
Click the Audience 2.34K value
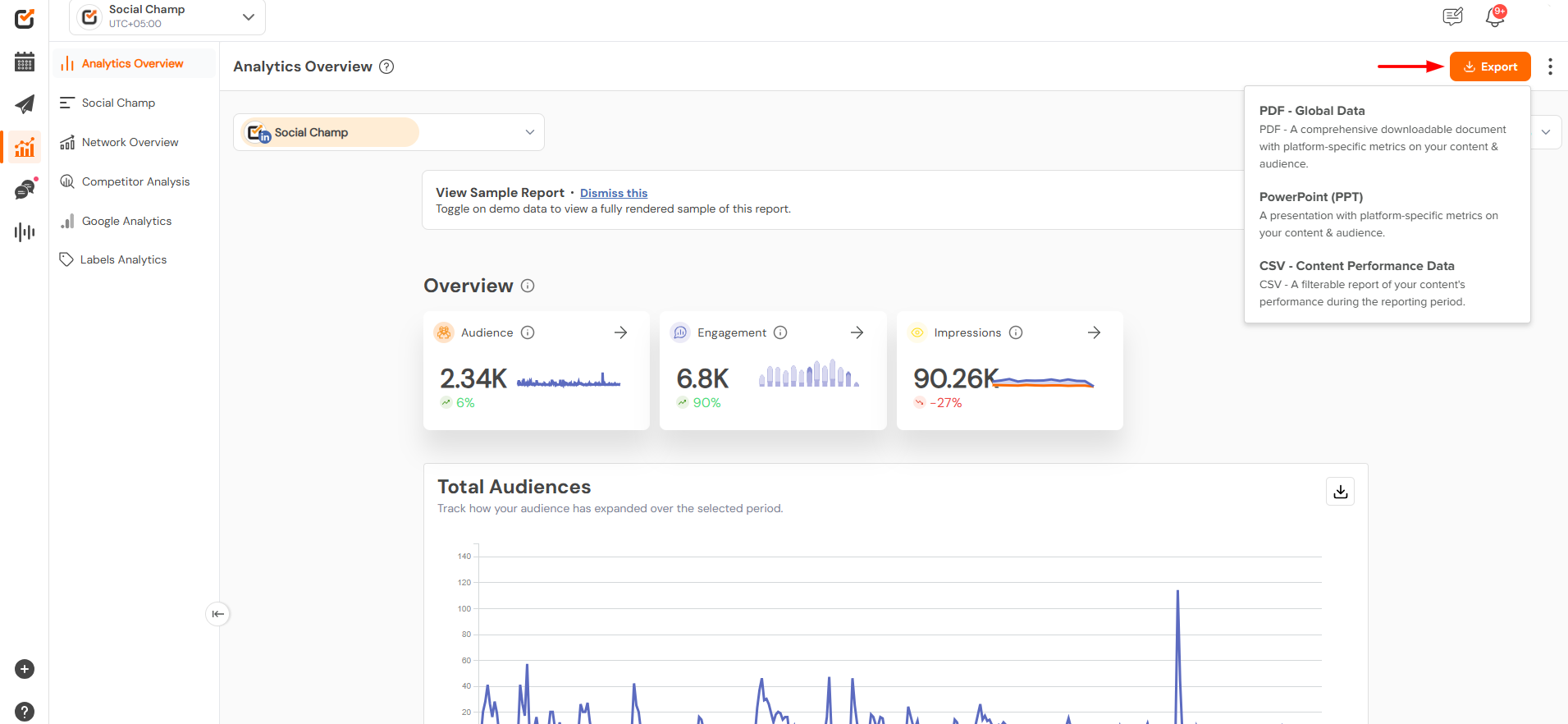click(473, 378)
